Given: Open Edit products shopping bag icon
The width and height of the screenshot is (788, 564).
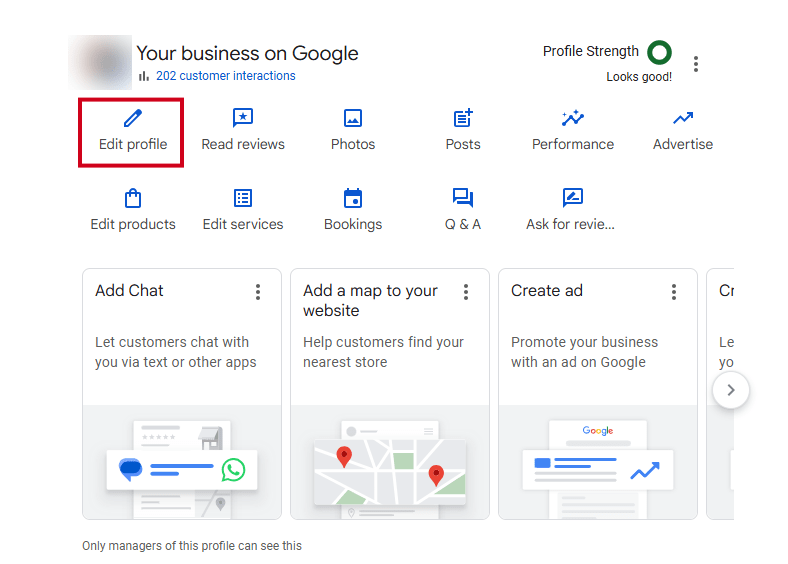Looking at the screenshot, I should (x=133, y=198).
